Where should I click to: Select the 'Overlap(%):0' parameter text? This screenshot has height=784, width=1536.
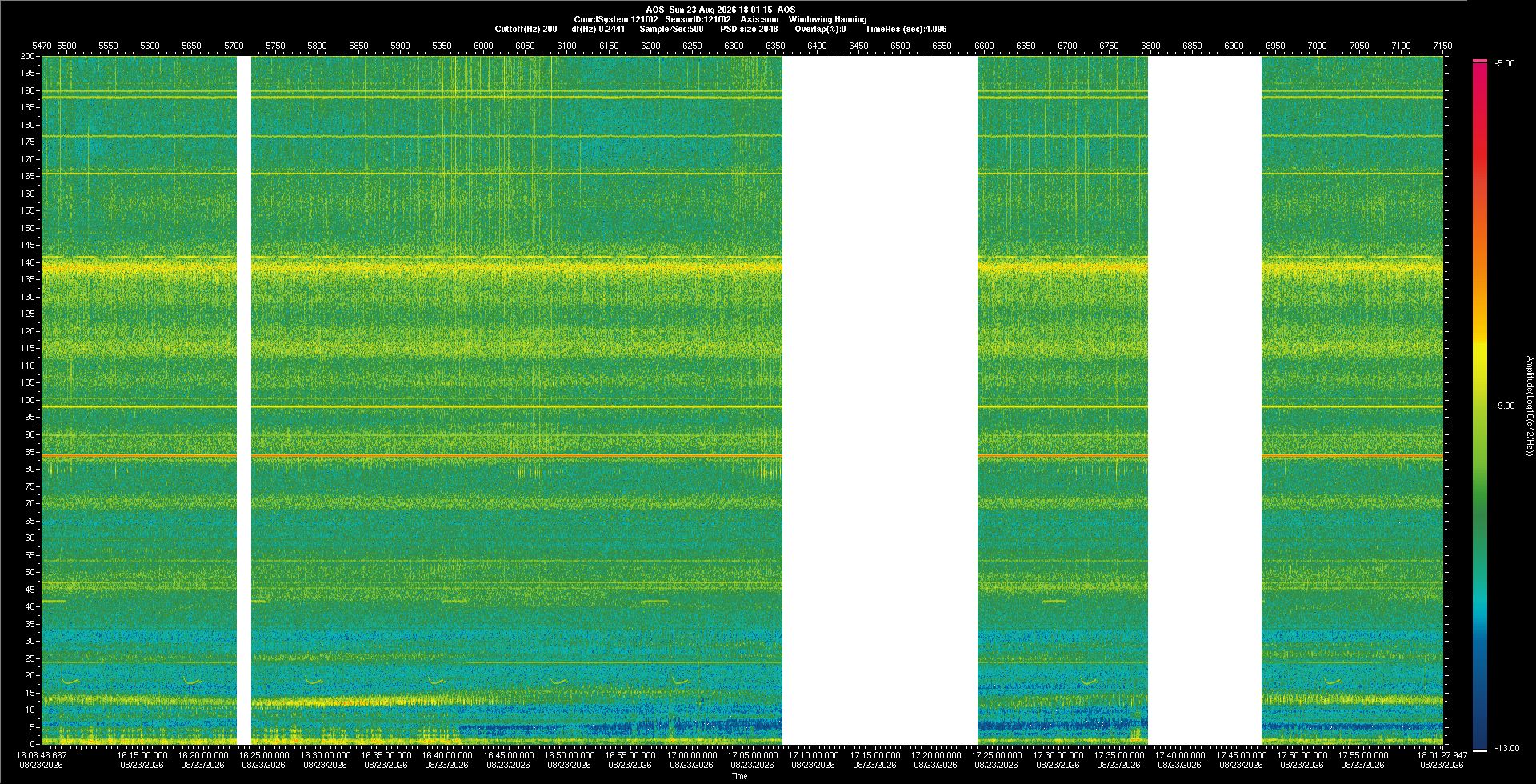(820, 29)
